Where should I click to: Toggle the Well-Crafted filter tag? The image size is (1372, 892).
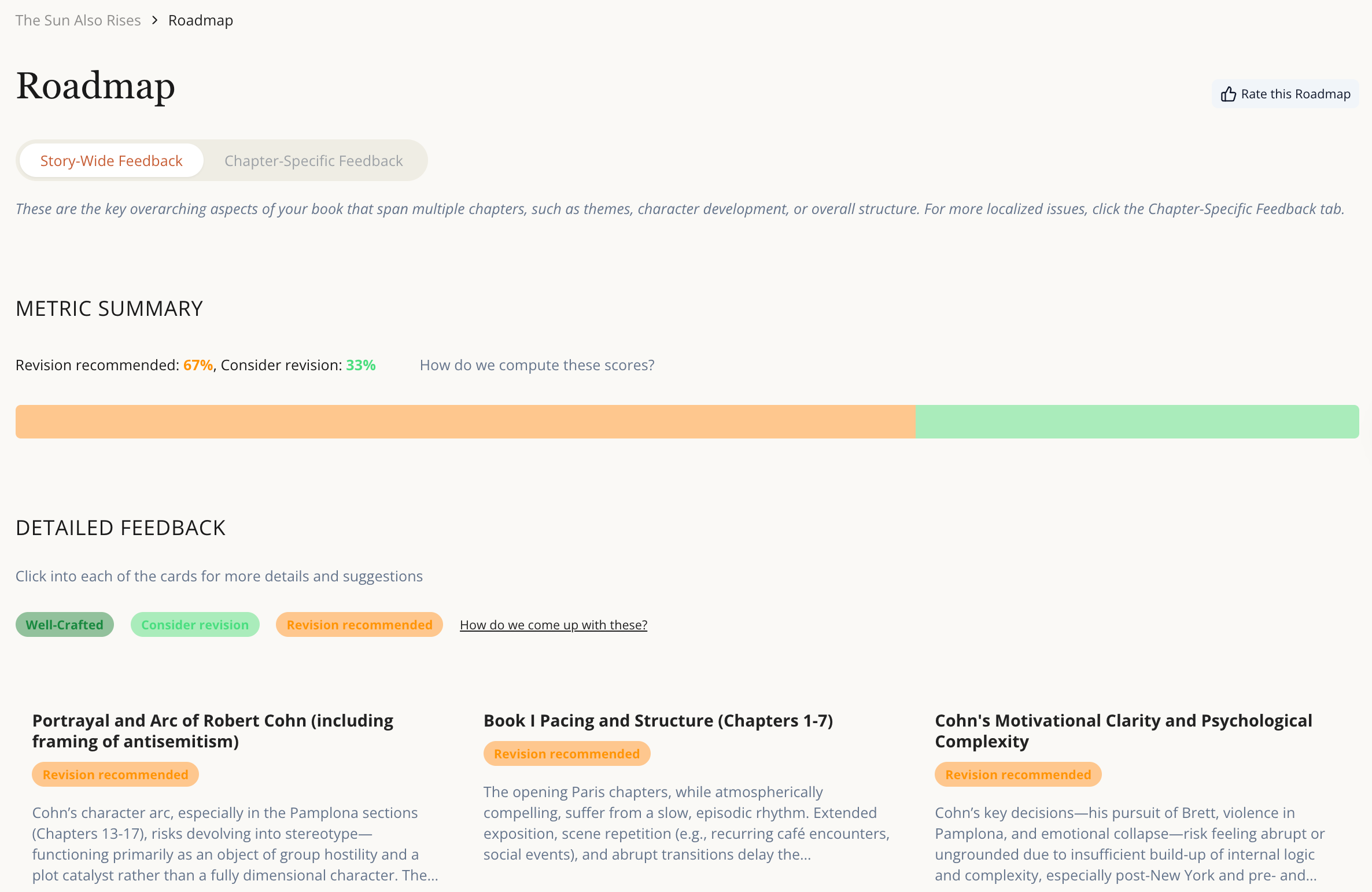pos(64,625)
